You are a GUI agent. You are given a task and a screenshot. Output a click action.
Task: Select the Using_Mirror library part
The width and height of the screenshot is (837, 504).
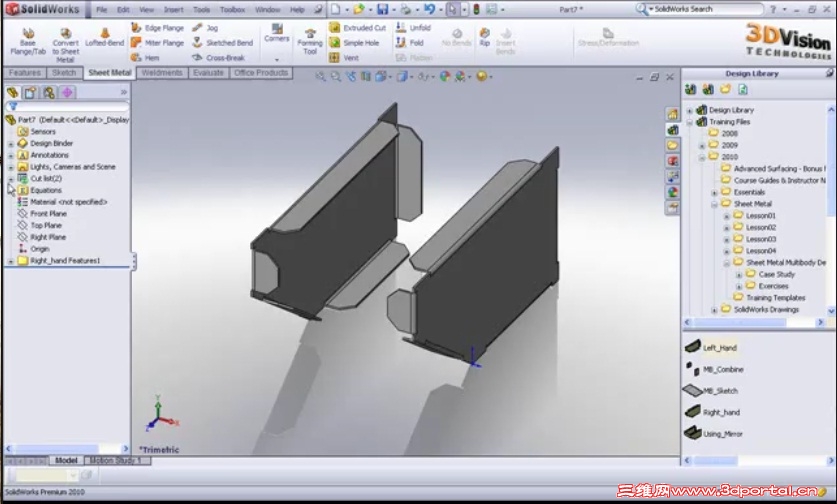point(713,433)
